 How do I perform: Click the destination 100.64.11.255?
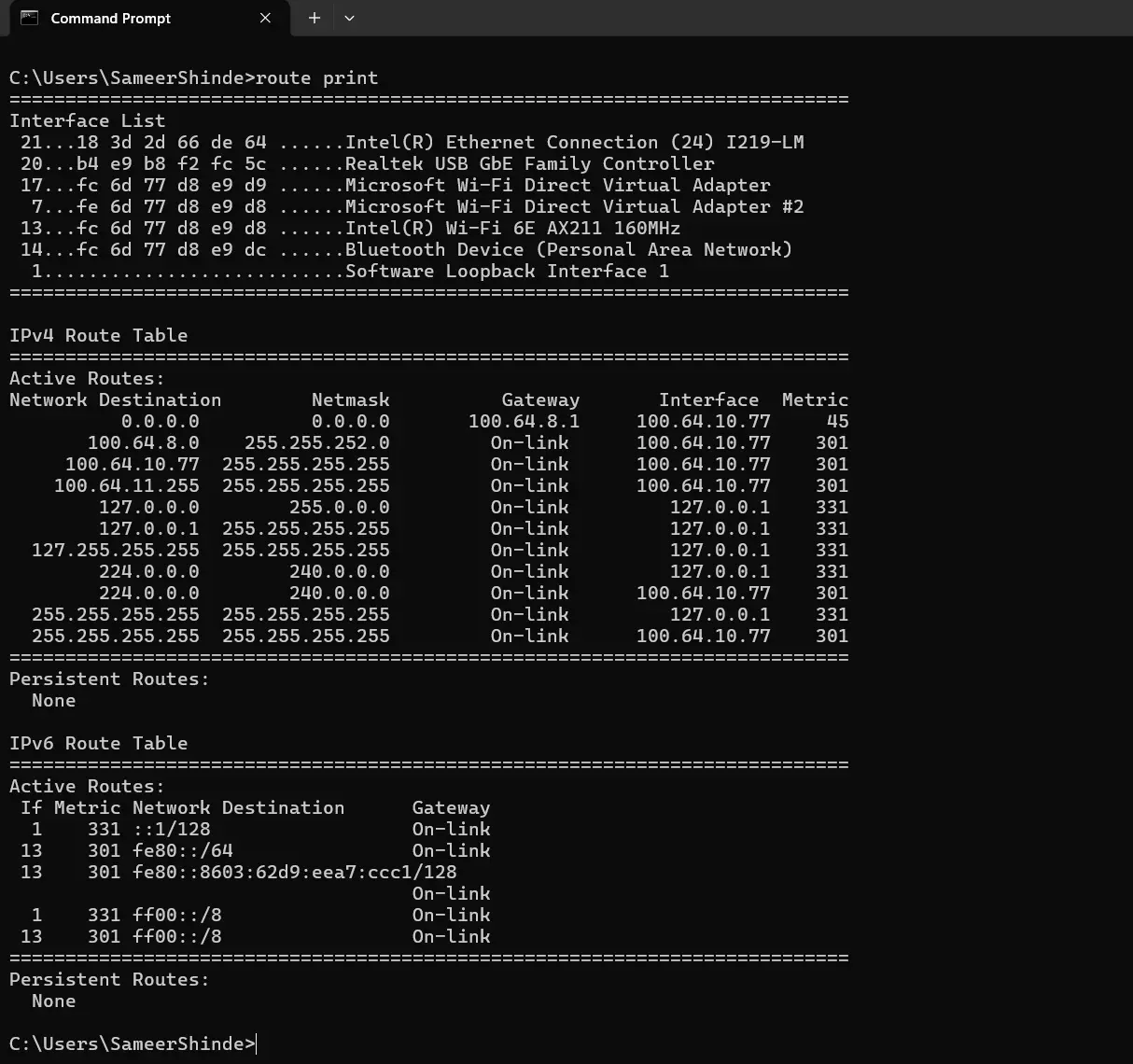pos(127,485)
